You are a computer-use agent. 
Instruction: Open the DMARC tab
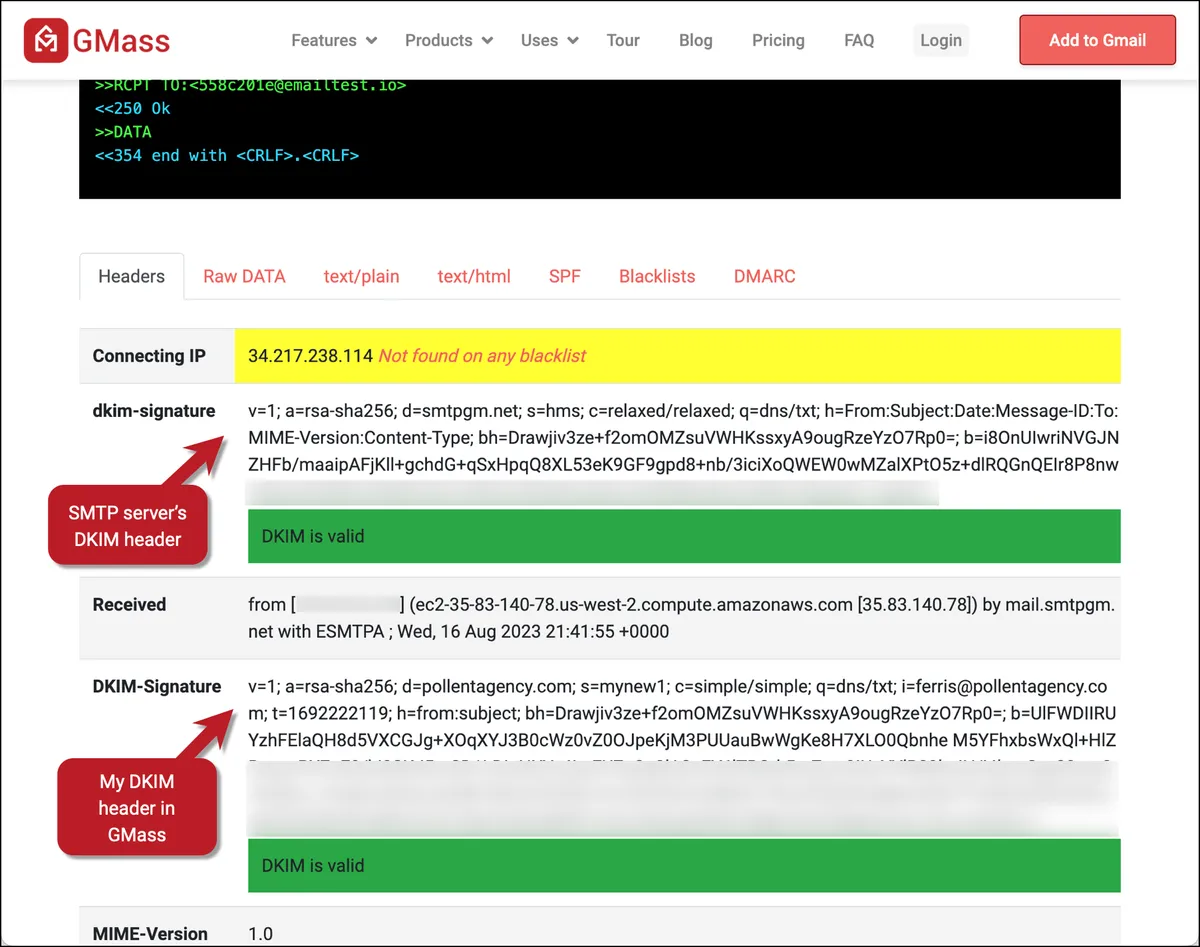tap(765, 276)
